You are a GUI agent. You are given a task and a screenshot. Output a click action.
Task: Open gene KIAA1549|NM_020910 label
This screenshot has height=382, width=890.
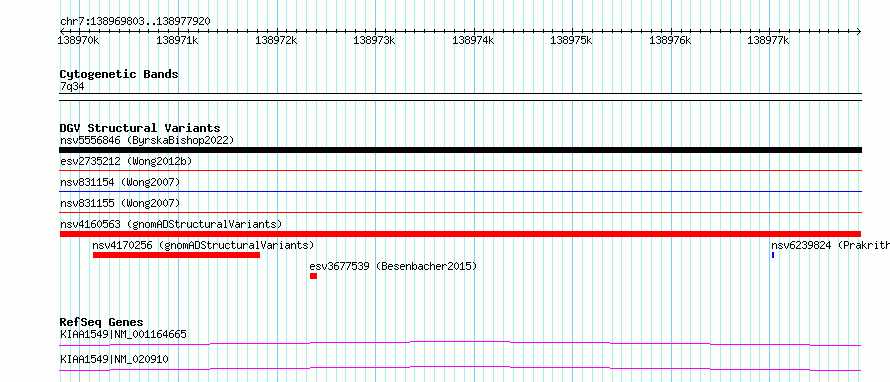point(114,359)
